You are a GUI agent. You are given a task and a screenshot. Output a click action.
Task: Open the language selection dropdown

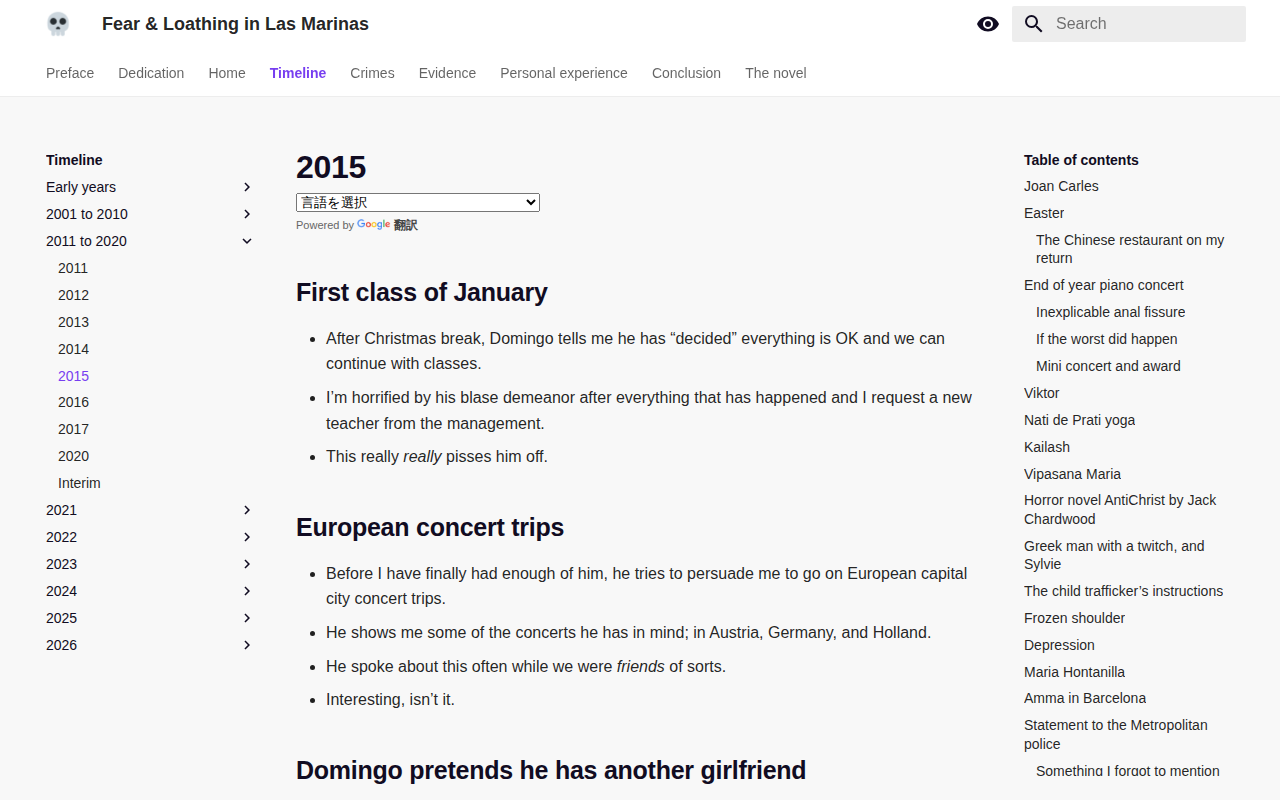click(418, 202)
